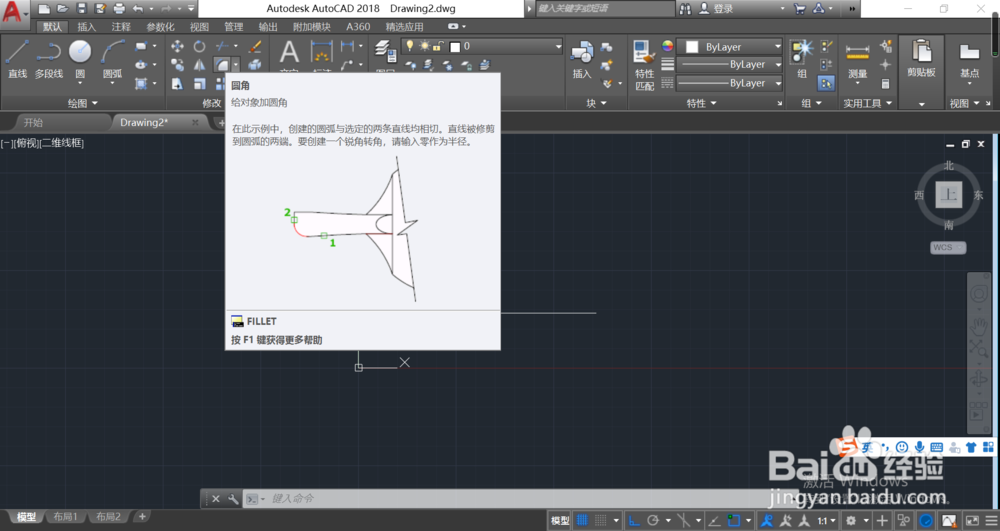Select the Line (直线) tool

pyautogui.click(x=17, y=59)
